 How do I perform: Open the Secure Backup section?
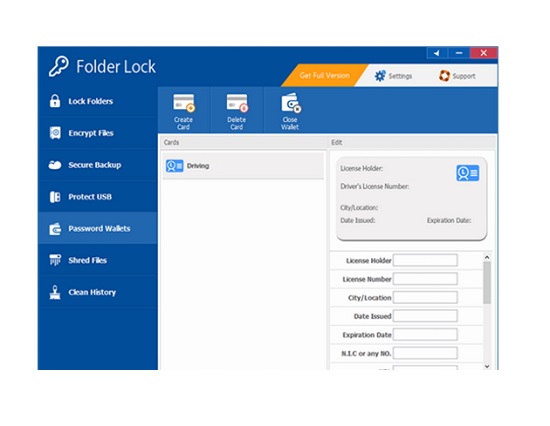[x=98, y=165]
